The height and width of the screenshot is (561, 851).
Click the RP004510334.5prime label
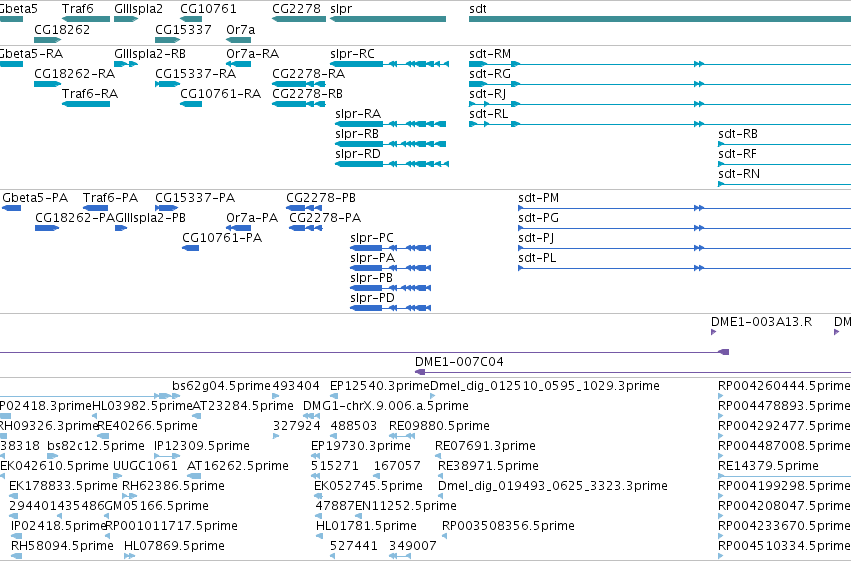(x=784, y=547)
